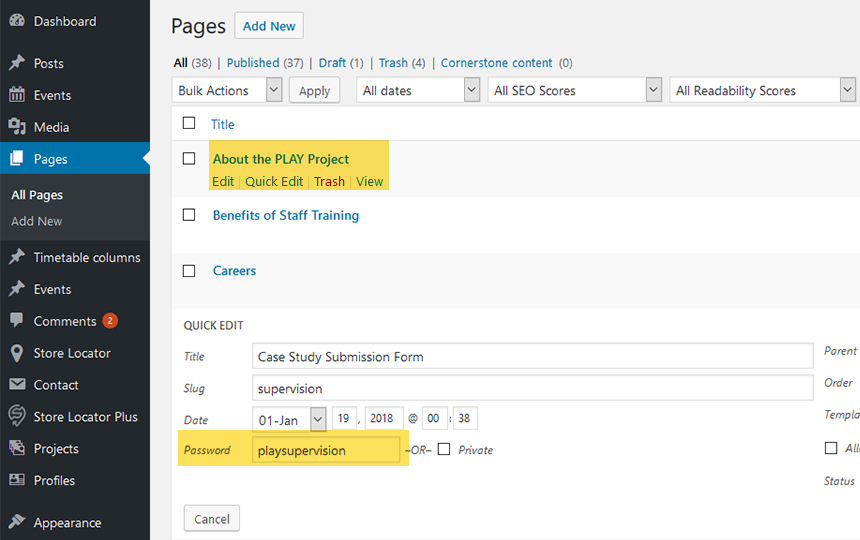Click the Store Locator map pin icon
Viewport: 860px width, 540px height.
click(x=17, y=353)
